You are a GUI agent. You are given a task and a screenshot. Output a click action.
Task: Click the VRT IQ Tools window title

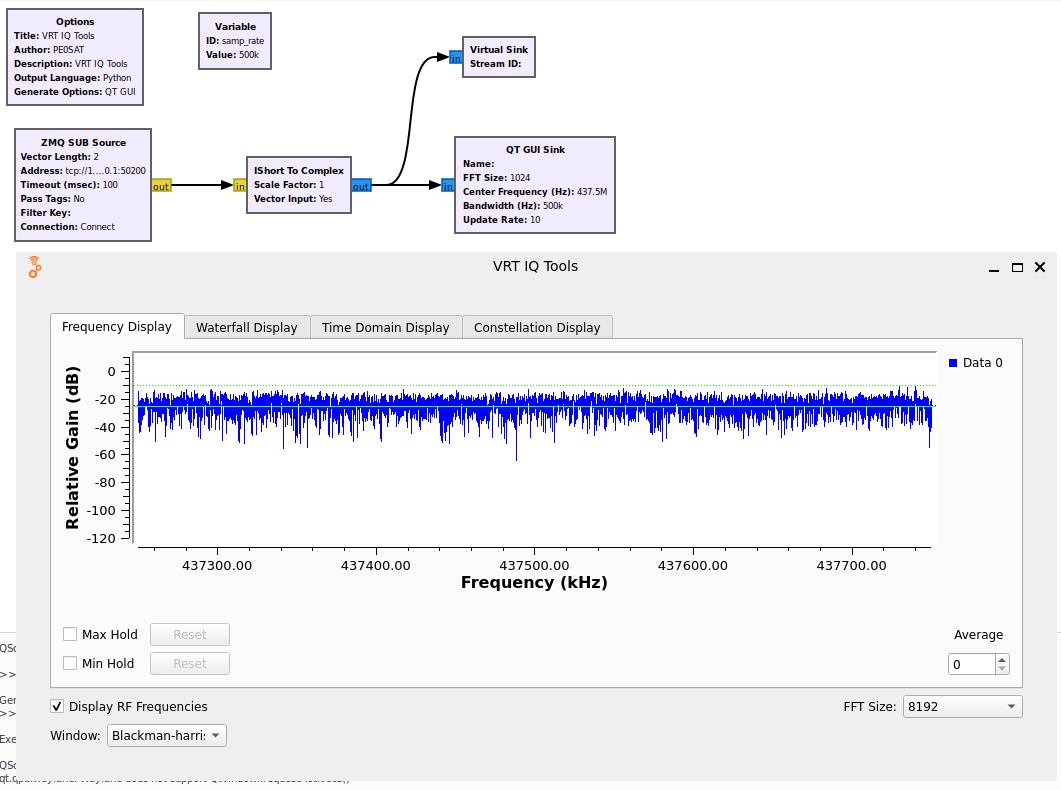coord(535,266)
